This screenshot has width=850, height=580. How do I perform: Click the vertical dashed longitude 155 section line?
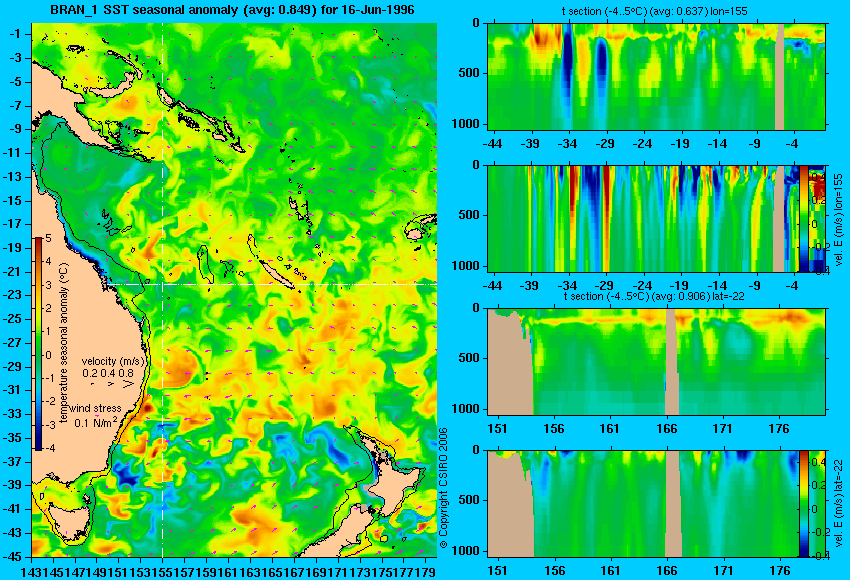point(163,290)
